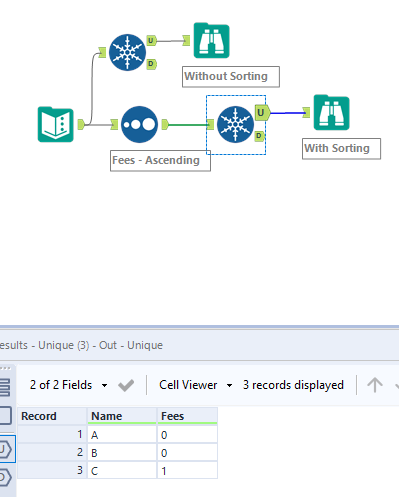Click the lower Unique tool input anchor
Image resolution: width=399 pixels, height=497 pixels.
(x=210, y=125)
